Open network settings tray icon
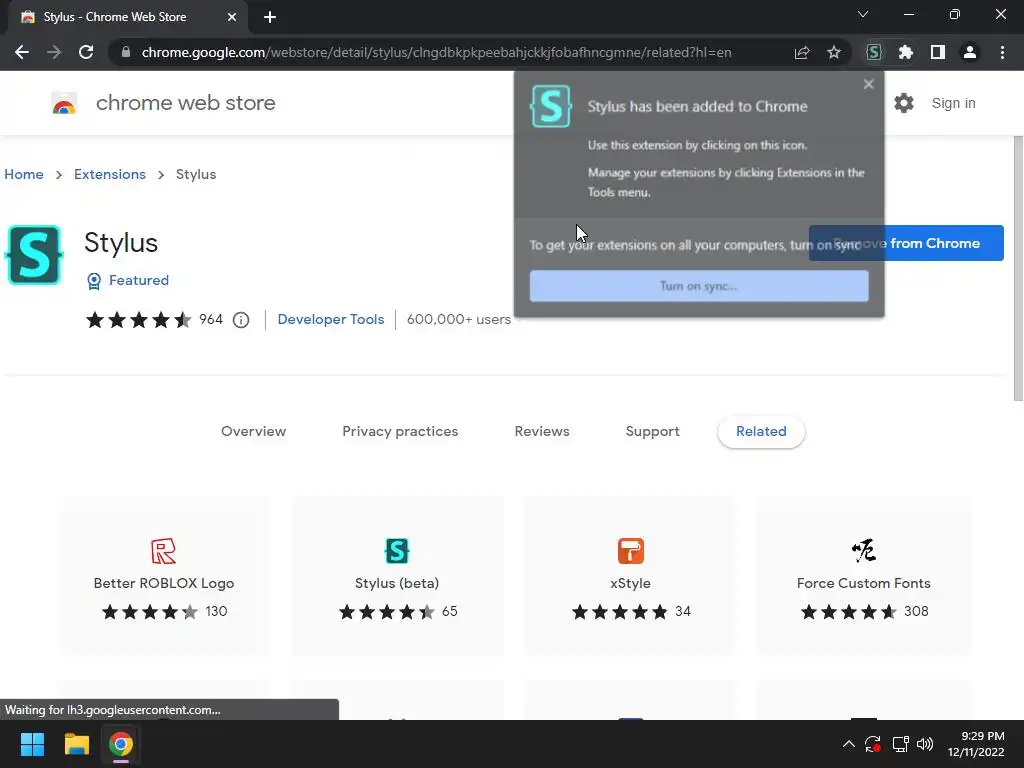Screen dimensions: 1024x768 pyautogui.click(x=901, y=744)
